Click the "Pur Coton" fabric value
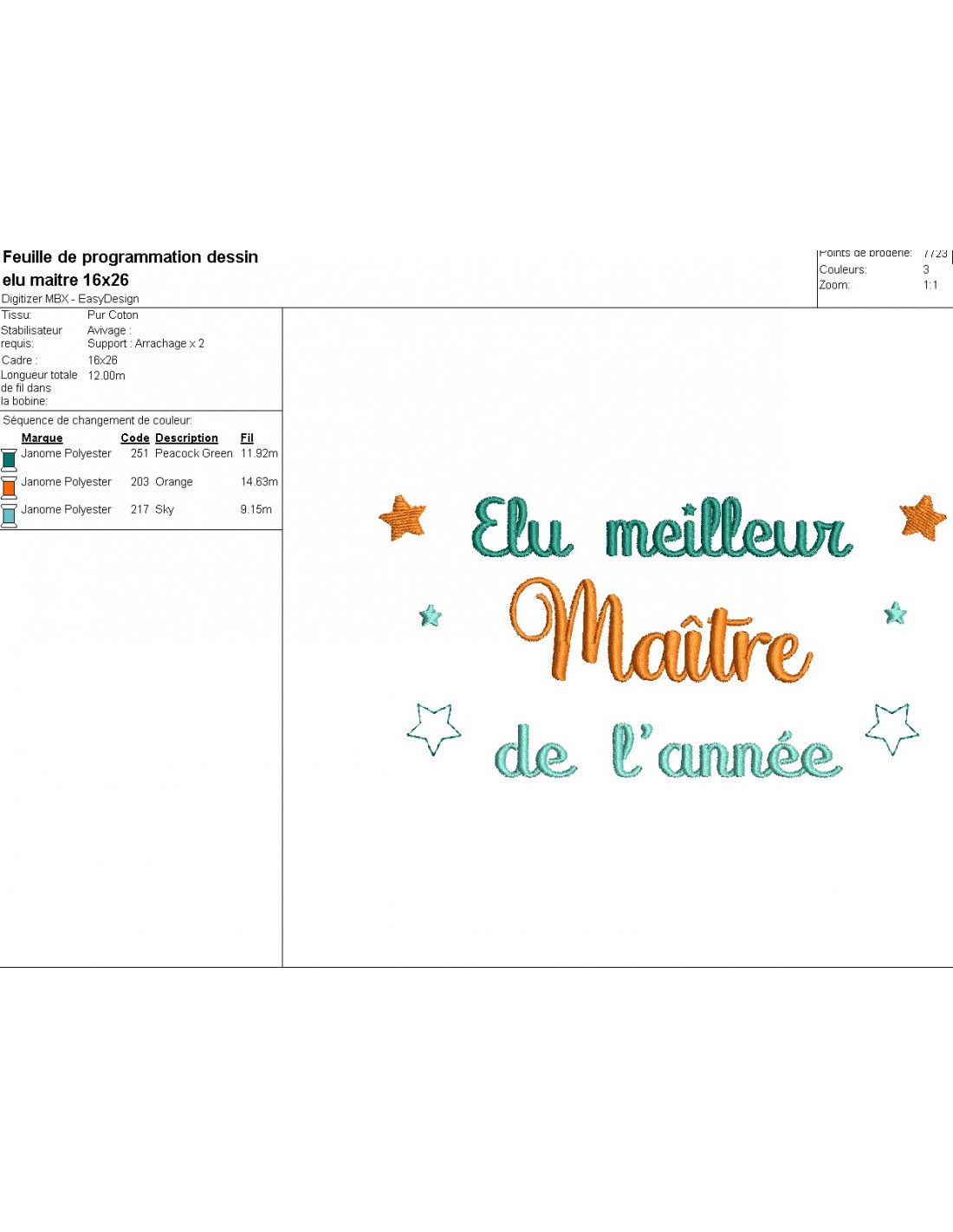Screen dimensions: 953x1232 point(113,315)
